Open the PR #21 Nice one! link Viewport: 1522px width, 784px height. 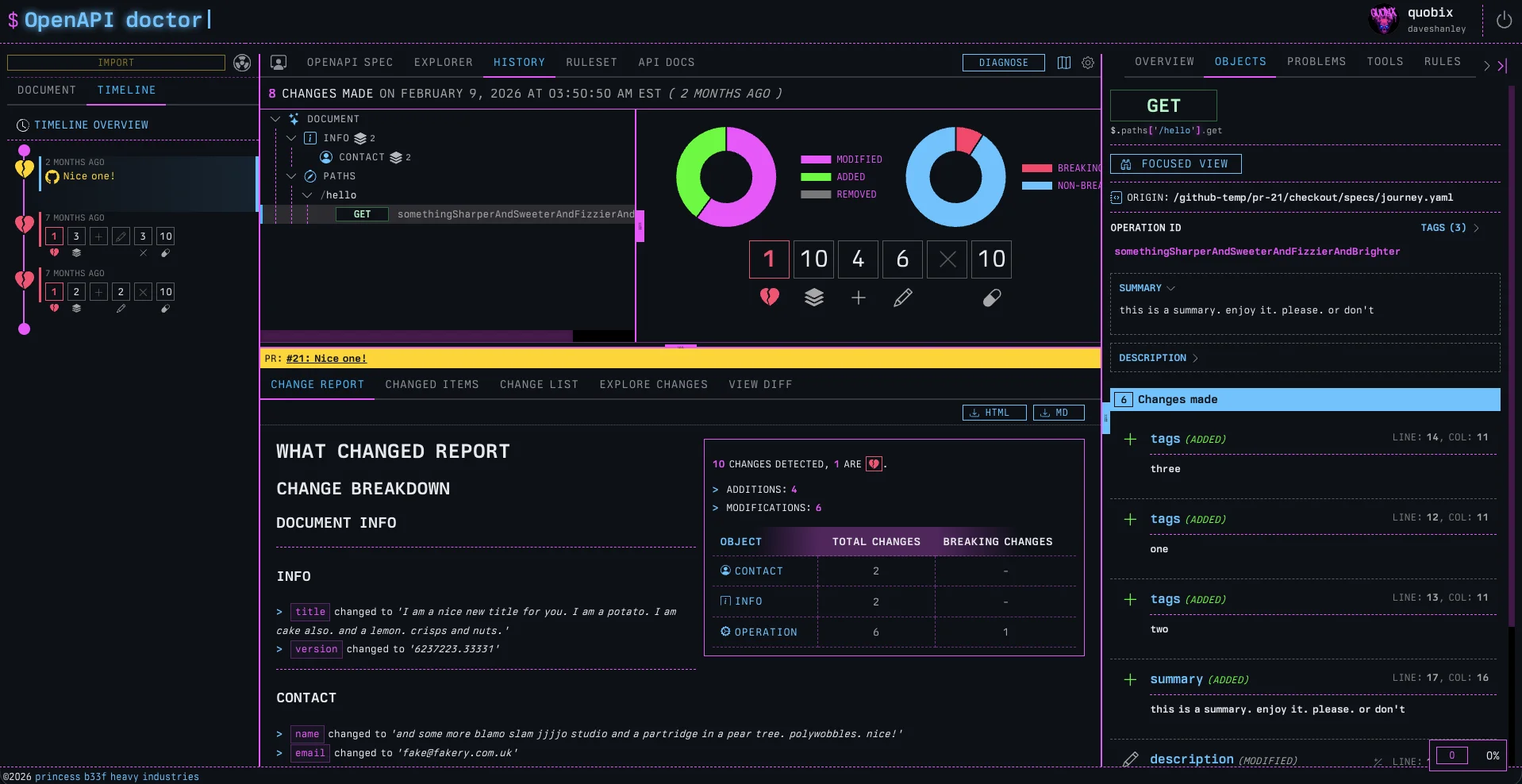point(326,359)
